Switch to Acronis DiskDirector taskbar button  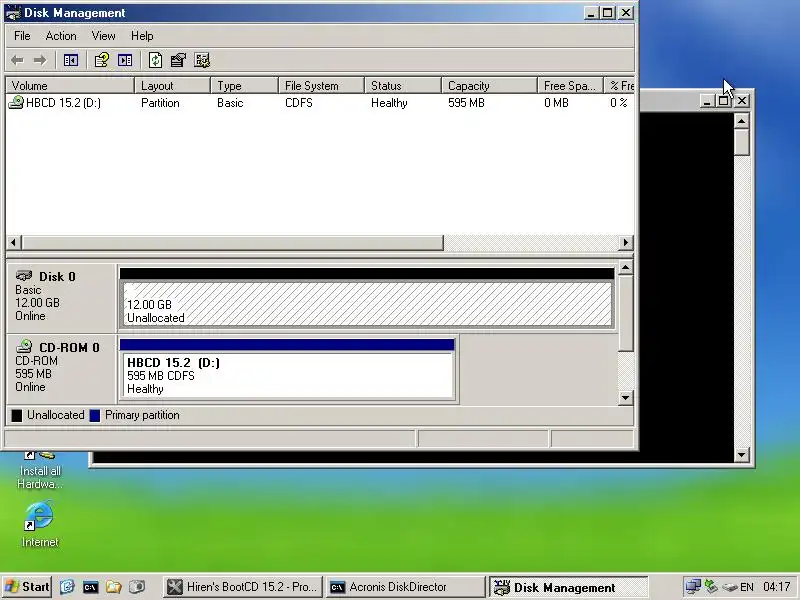click(x=406, y=587)
